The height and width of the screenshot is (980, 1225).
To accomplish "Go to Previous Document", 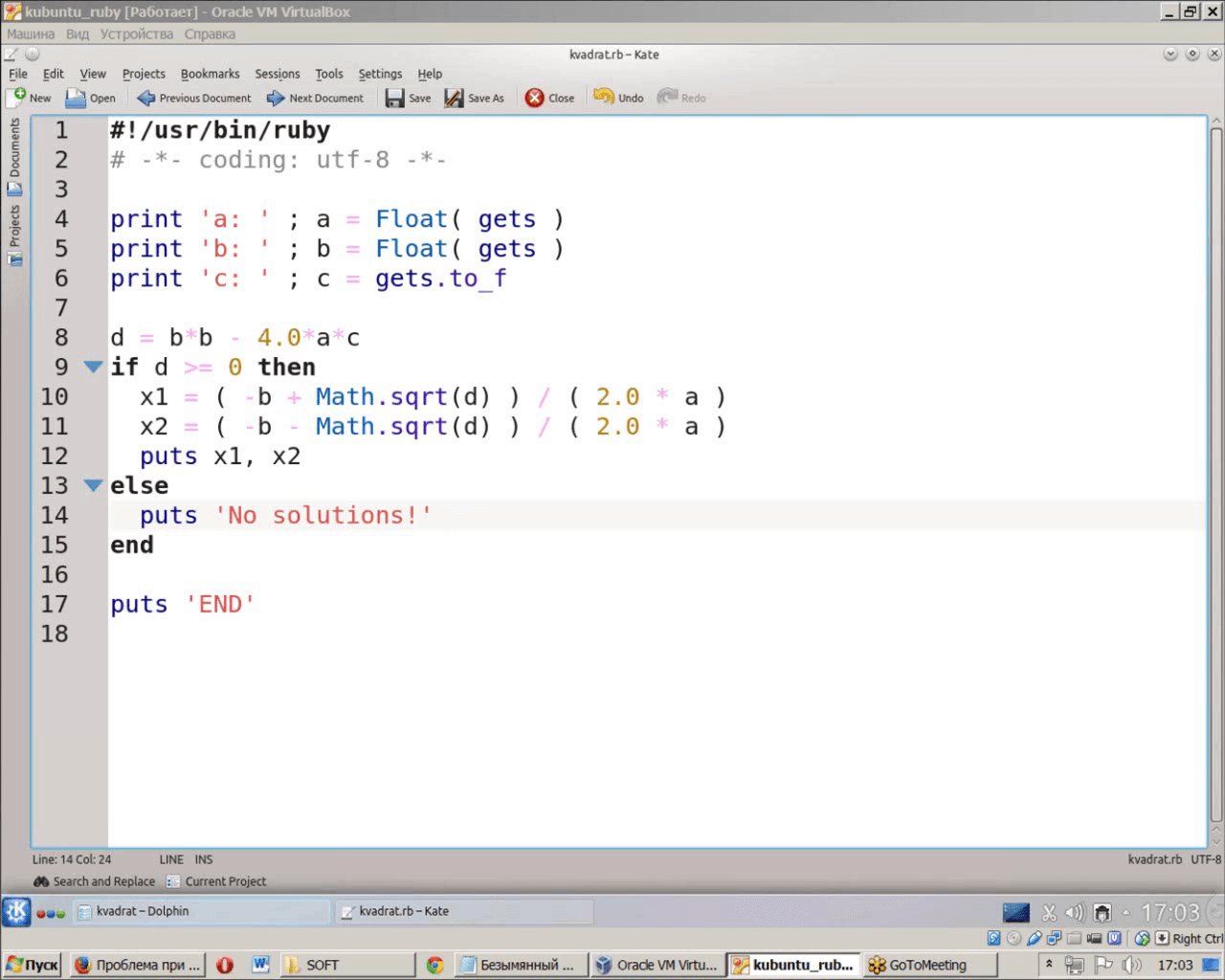I will tap(194, 98).
